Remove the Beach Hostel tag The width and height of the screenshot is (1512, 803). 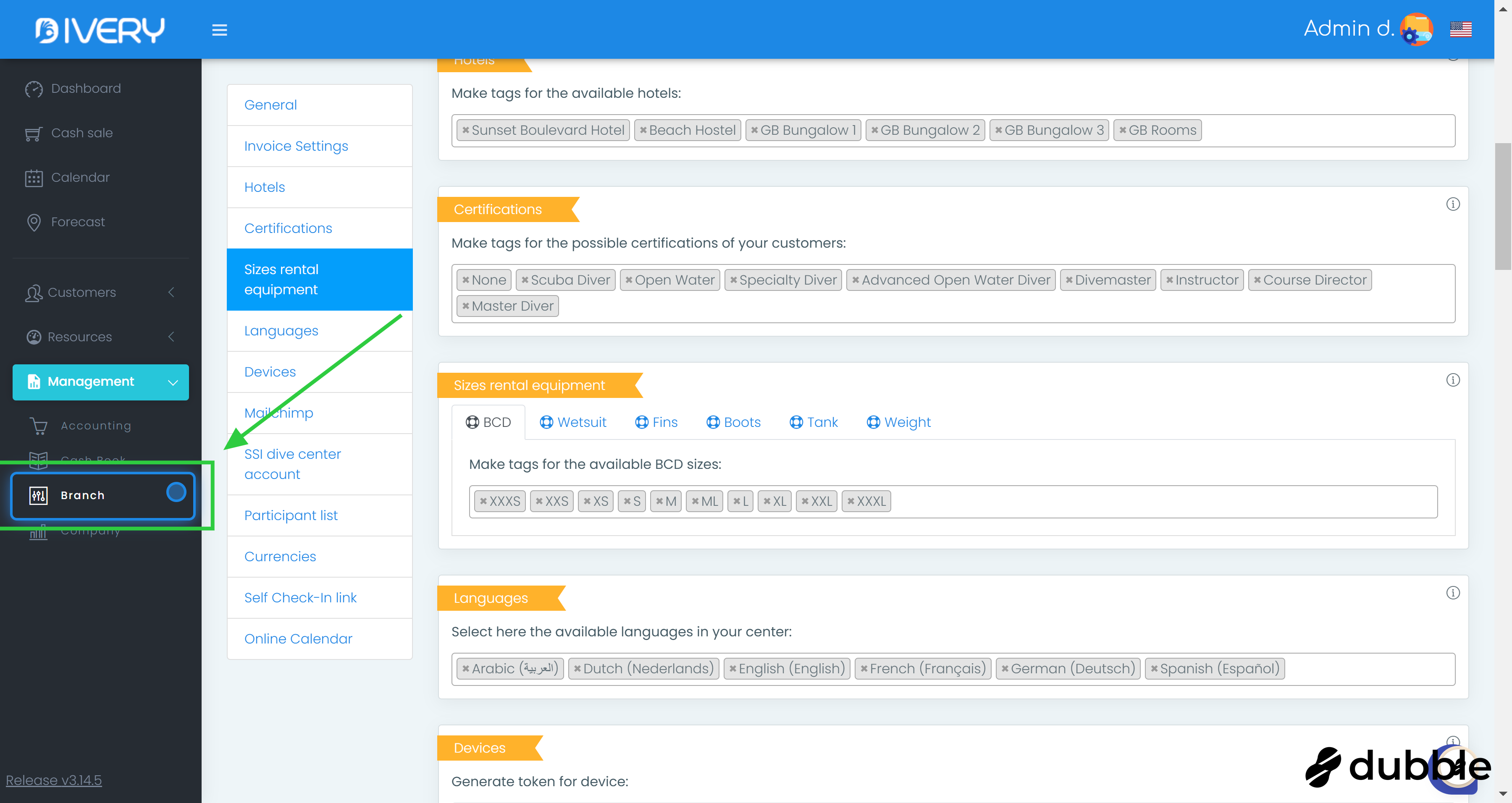(643, 130)
